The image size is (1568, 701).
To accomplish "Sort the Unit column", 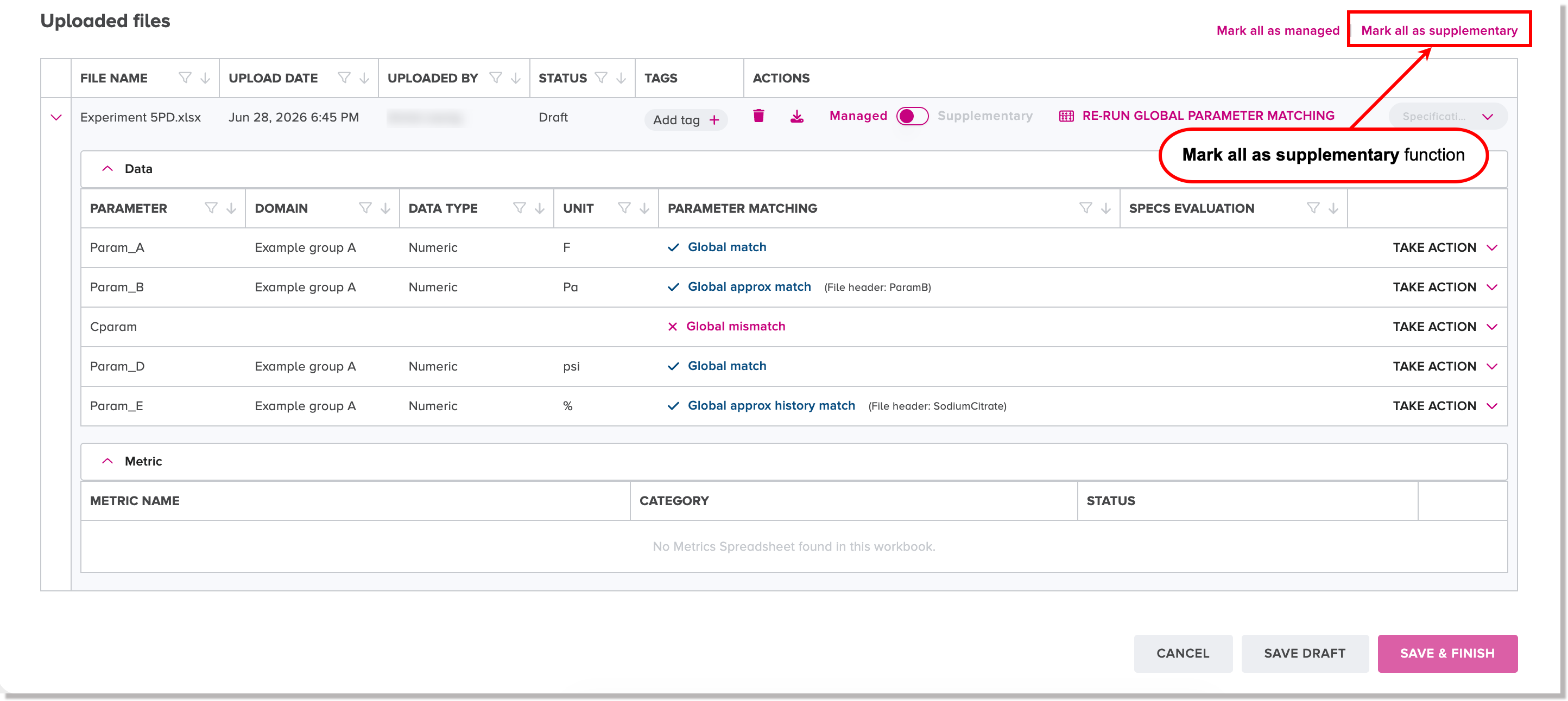I will 644,208.
